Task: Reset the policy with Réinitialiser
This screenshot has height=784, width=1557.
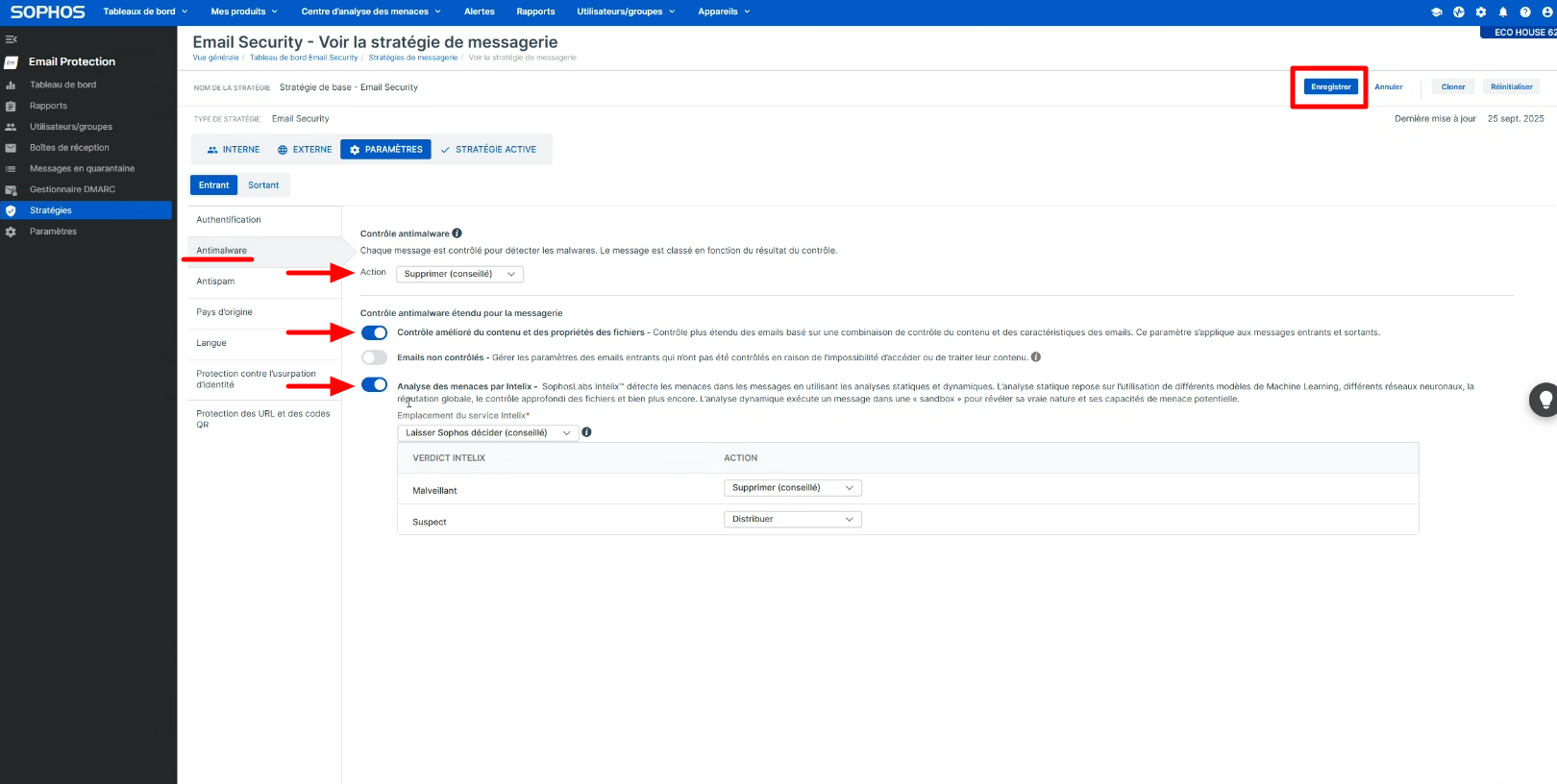Action: click(1512, 86)
